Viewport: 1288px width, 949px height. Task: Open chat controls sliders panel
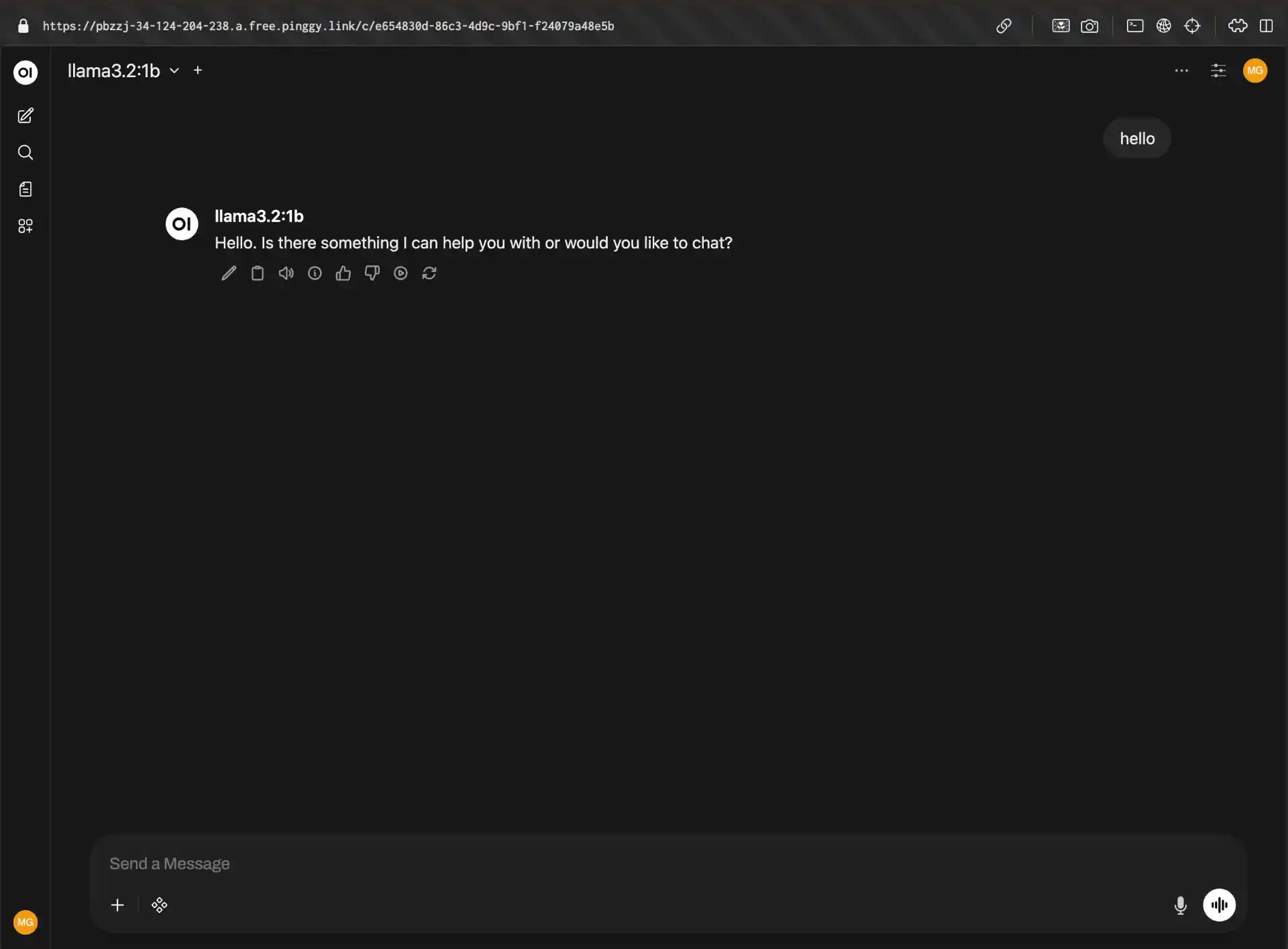pyautogui.click(x=1218, y=70)
